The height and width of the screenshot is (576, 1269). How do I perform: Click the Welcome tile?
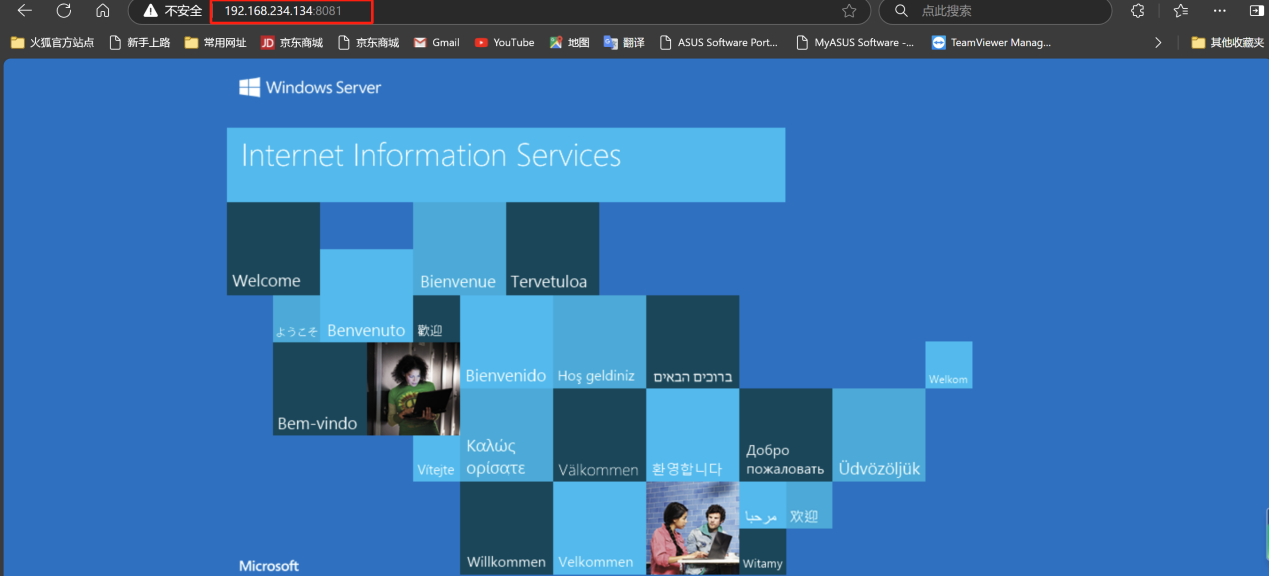click(273, 249)
